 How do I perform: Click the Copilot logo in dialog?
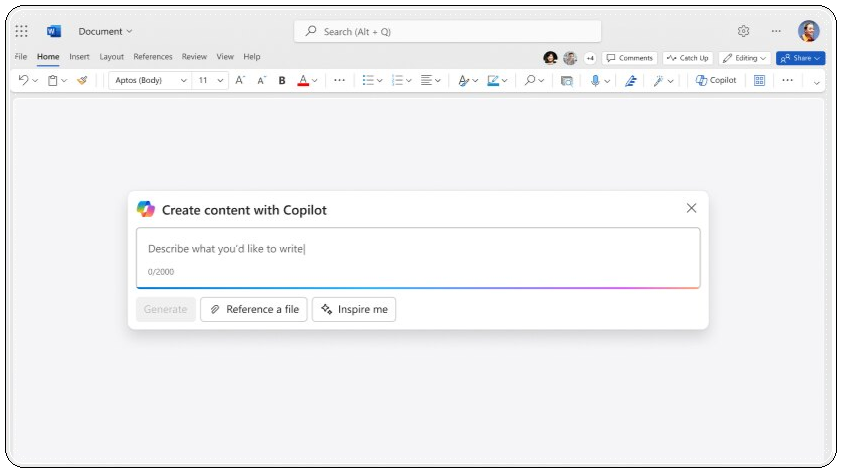click(146, 209)
